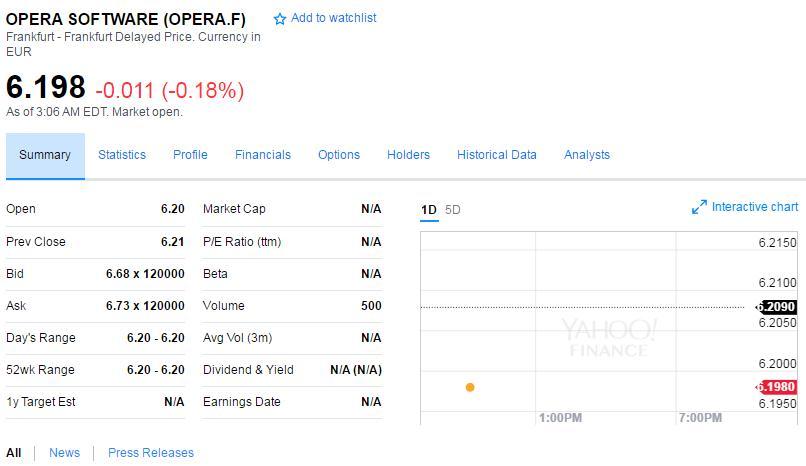Filter feed by News
Image resolution: width=806 pixels, height=466 pixels.
point(64,453)
